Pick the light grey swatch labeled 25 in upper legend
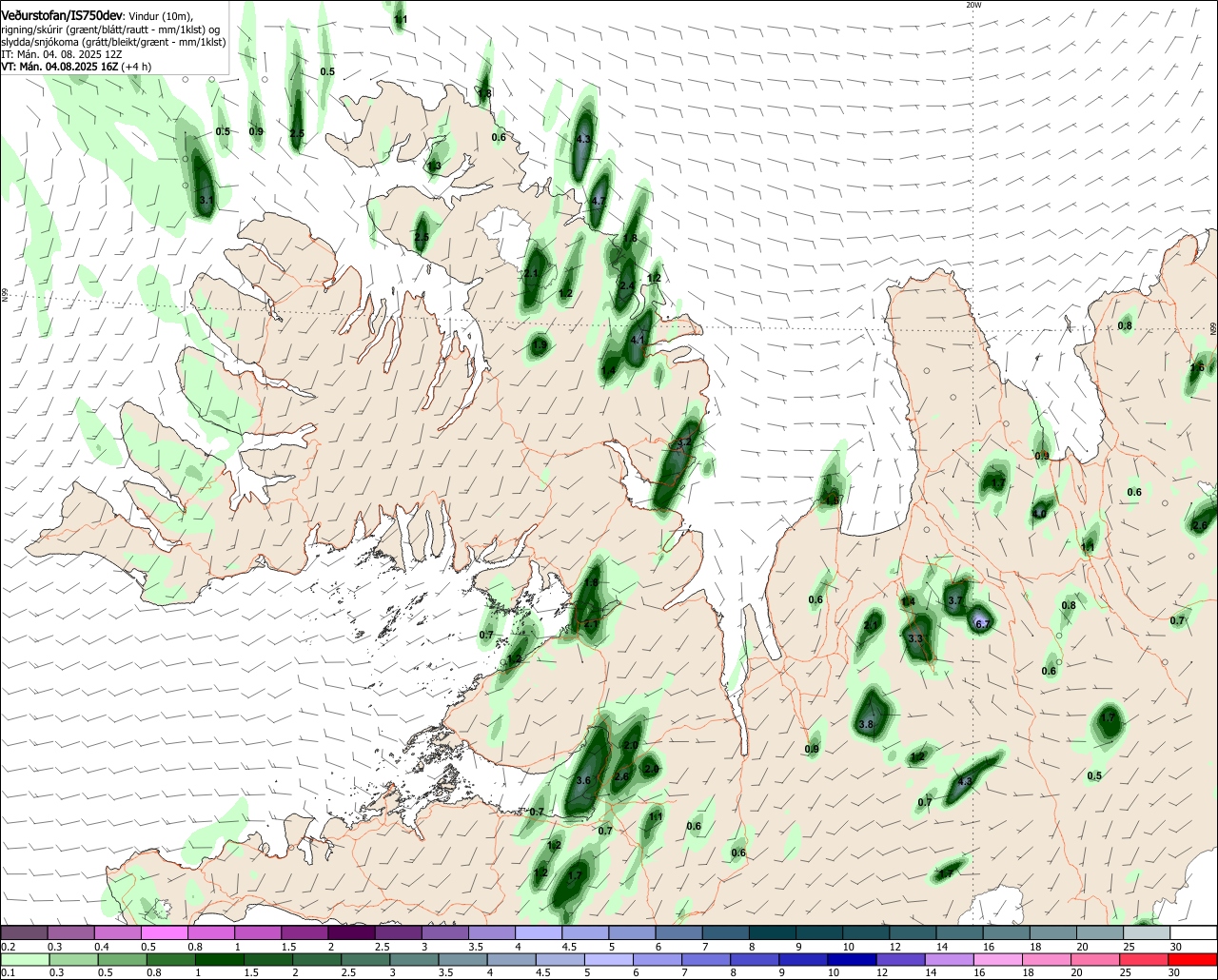The height and width of the screenshot is (980, 1218). [1148, 933]
